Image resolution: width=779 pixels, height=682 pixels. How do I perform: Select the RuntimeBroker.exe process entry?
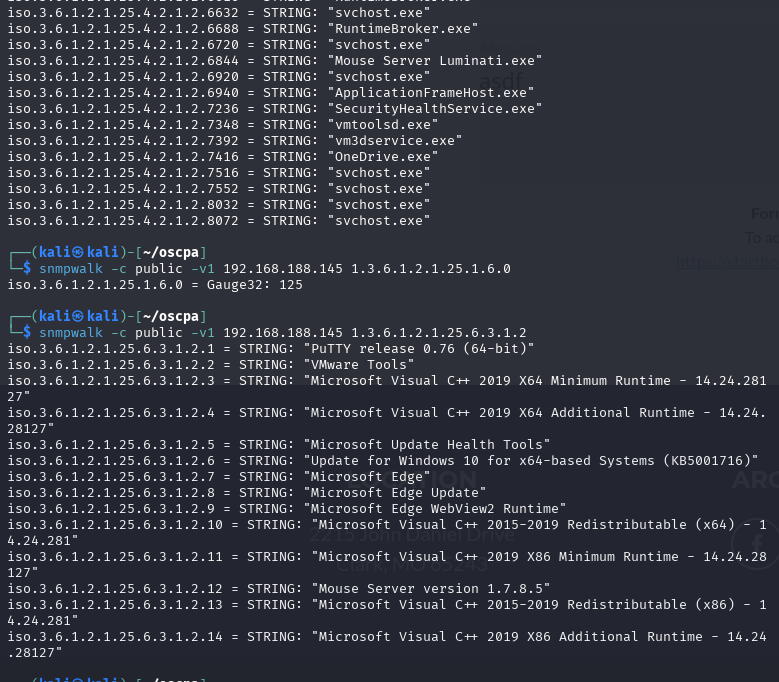tap(242, 29)
